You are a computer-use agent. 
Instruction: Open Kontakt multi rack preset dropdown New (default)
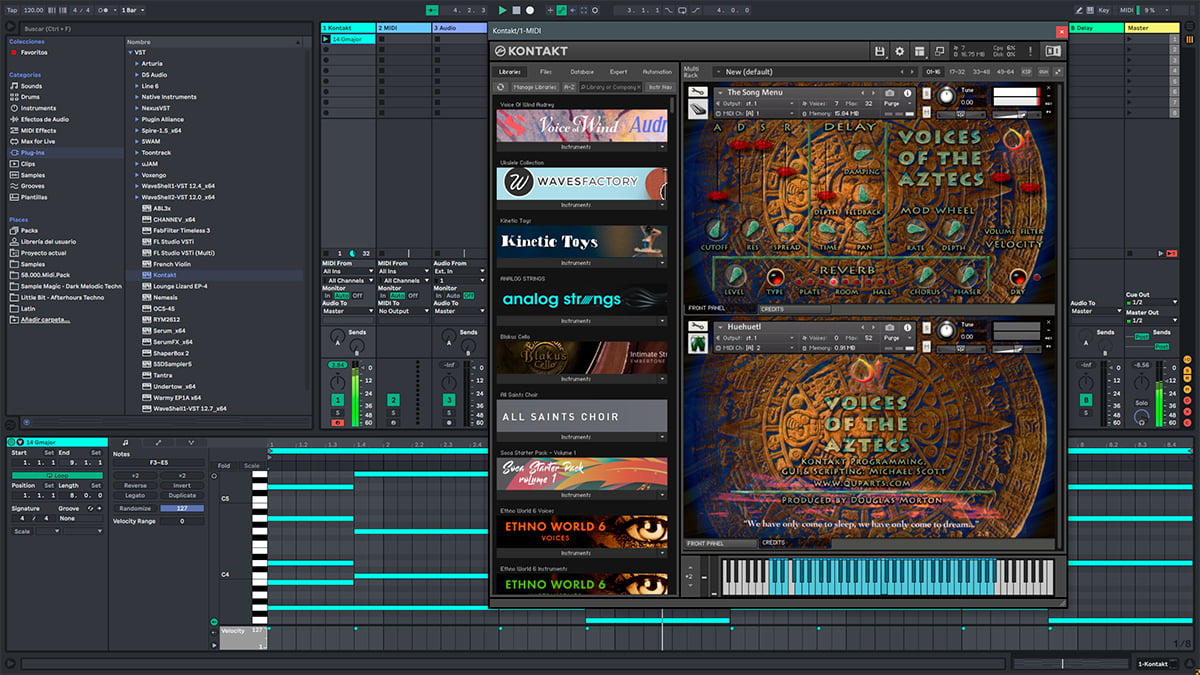814,72
